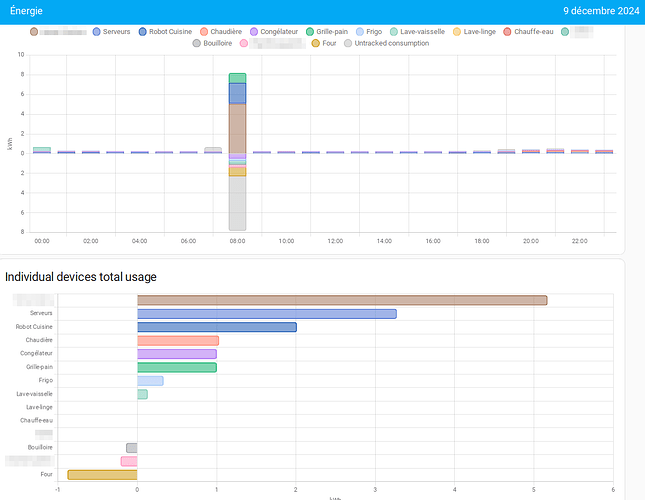Viewport: 645px width, 500px height.
Task: Click the Grille-pain total usage bar
Action: 177,368
